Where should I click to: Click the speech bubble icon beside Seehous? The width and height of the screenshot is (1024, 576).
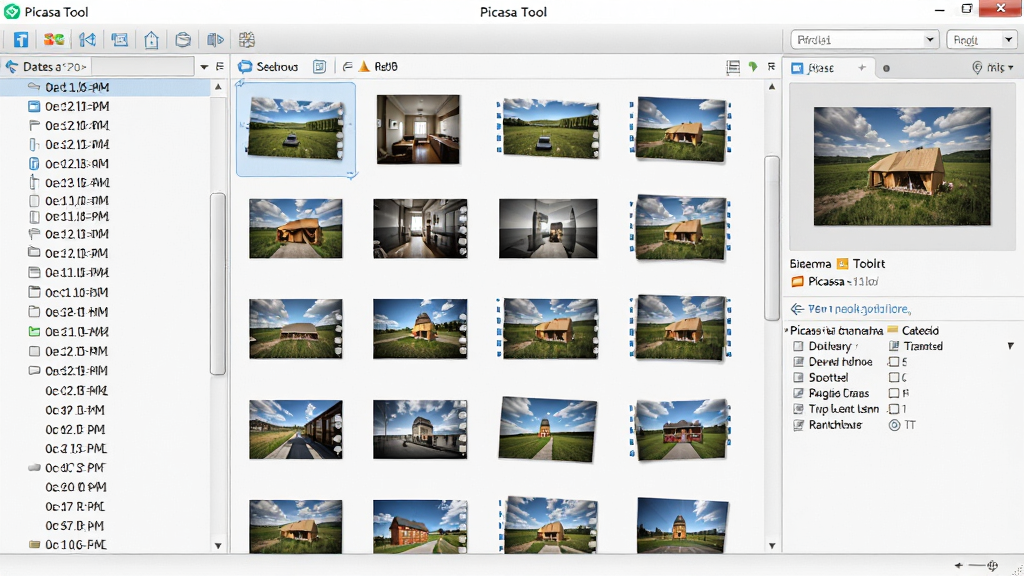tap(245, 67)
